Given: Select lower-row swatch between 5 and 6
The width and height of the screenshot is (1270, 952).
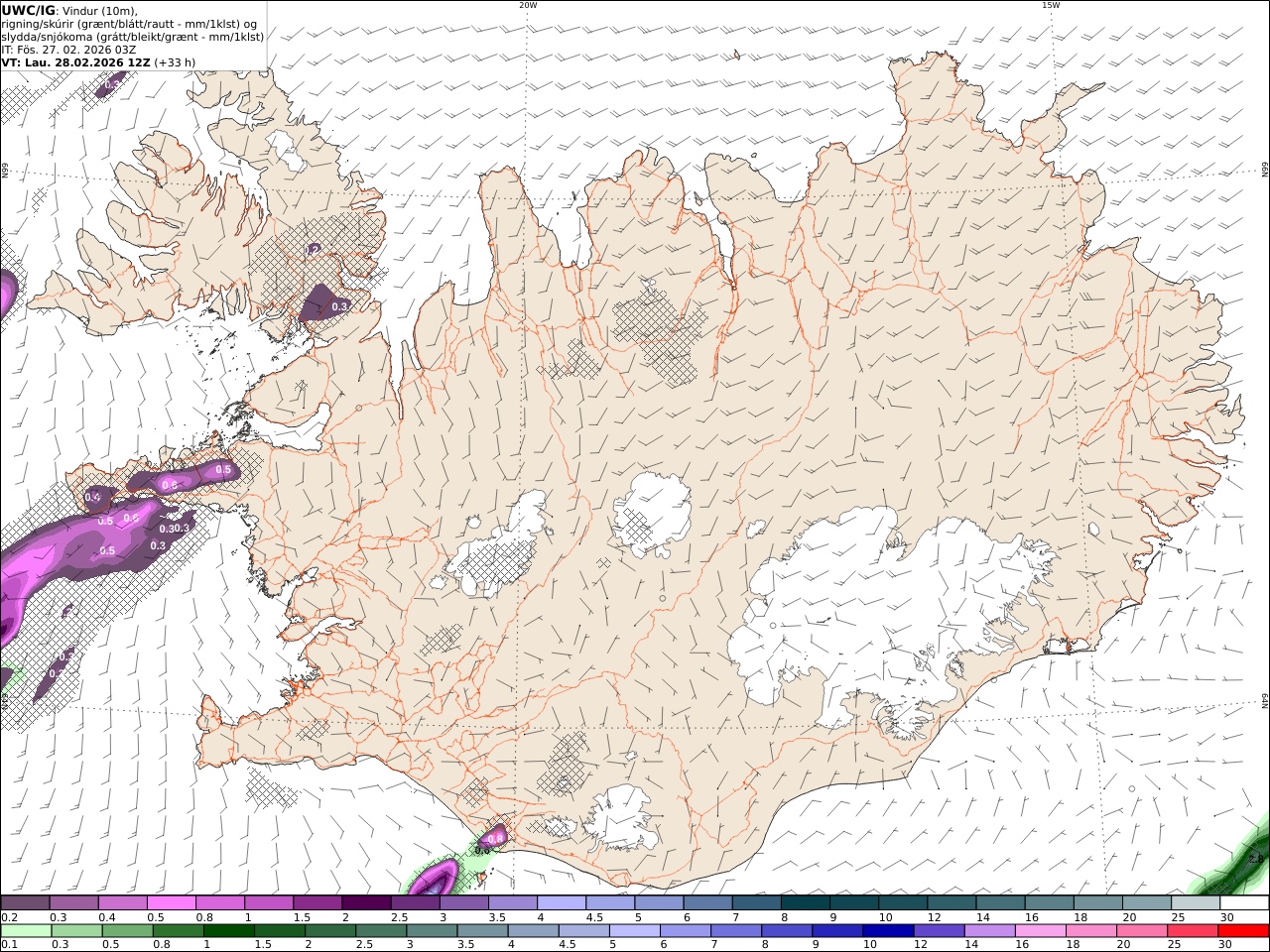Looking at the screenshot, I should tap(634, 930).
